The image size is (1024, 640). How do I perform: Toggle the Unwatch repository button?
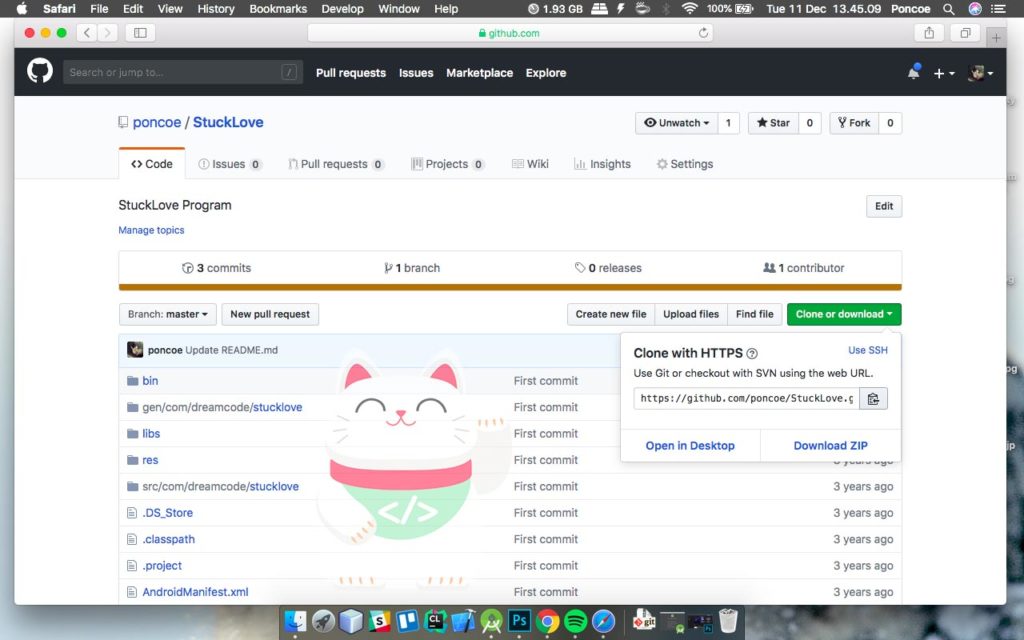pos(676,123)
